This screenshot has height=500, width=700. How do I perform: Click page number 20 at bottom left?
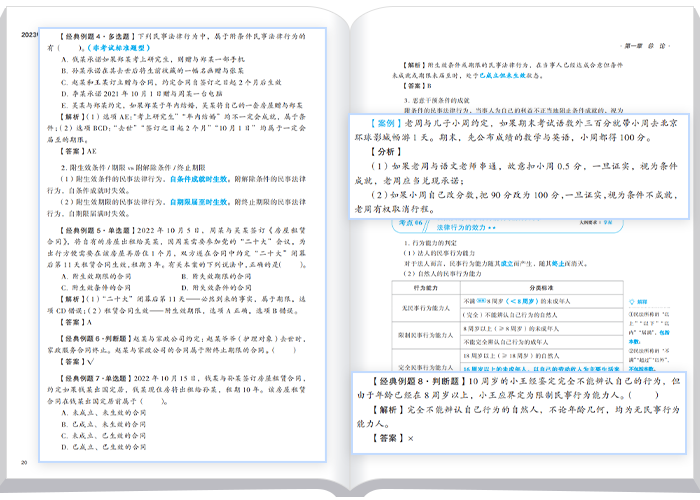[23, 462]
